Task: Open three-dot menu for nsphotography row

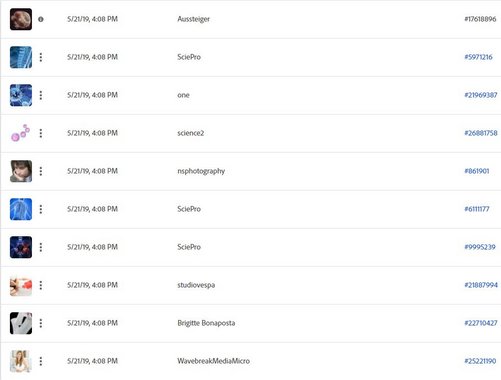Action: point(41,171)
